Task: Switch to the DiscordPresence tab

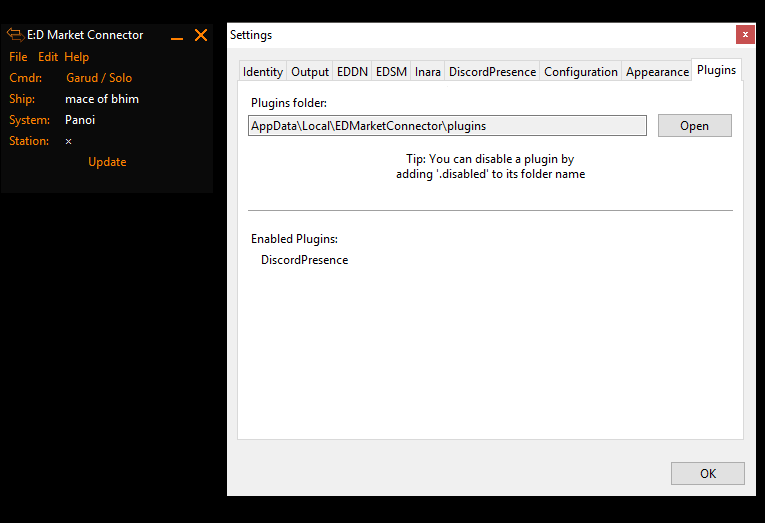Action: pos(492,72)
